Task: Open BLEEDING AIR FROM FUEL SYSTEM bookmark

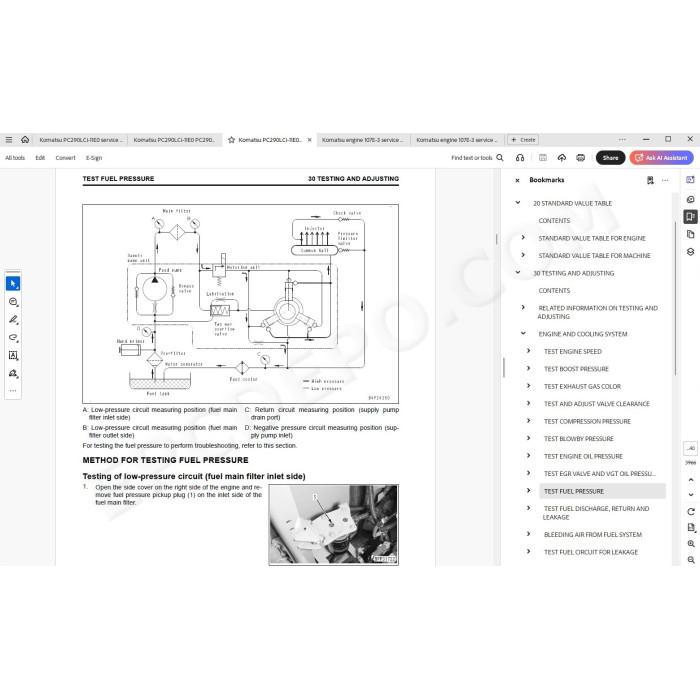Action: pyautogui.click(x=592, y=535)
